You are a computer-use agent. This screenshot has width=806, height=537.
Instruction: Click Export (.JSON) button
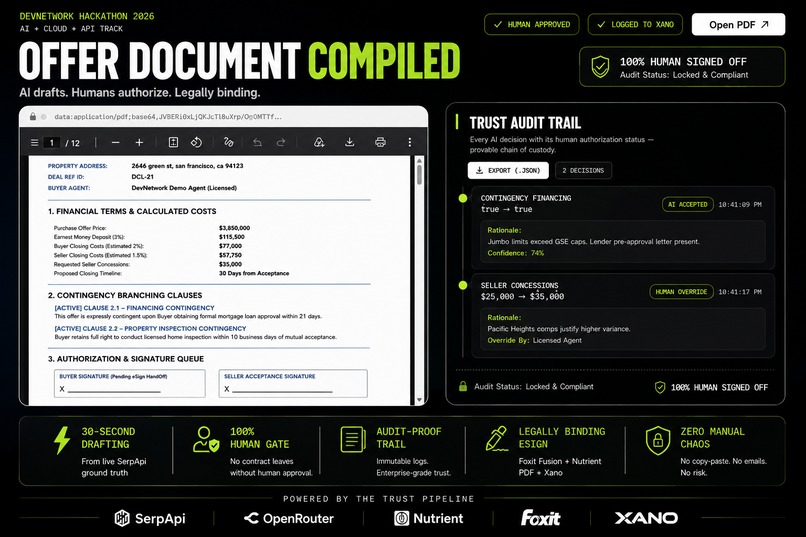point(508,171)
